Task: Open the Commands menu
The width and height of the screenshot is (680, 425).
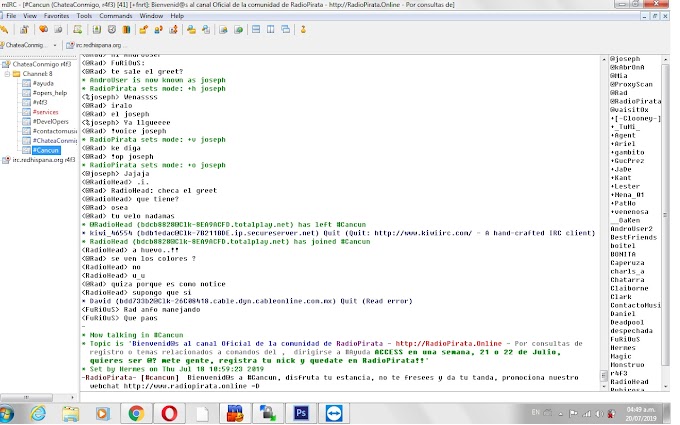Action: tap(116, 16)
